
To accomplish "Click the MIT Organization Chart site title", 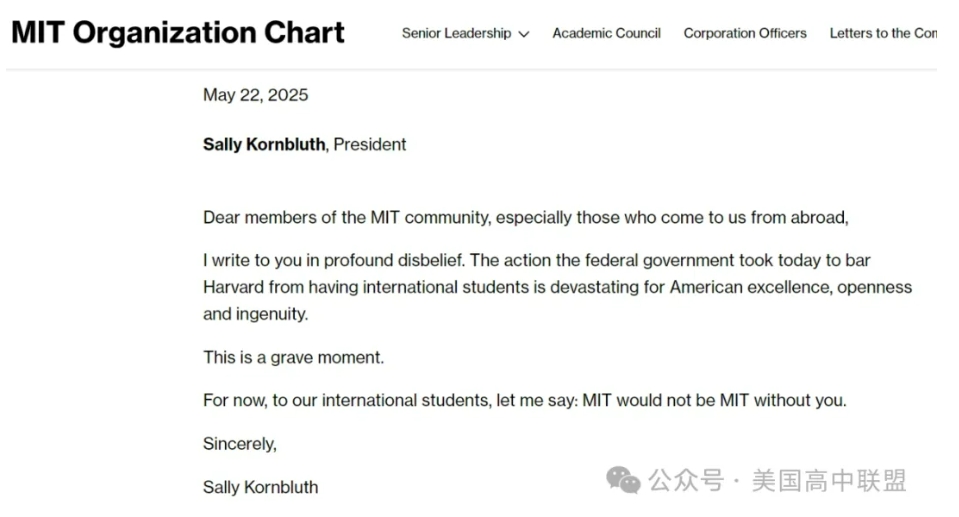I will (178, 32).
